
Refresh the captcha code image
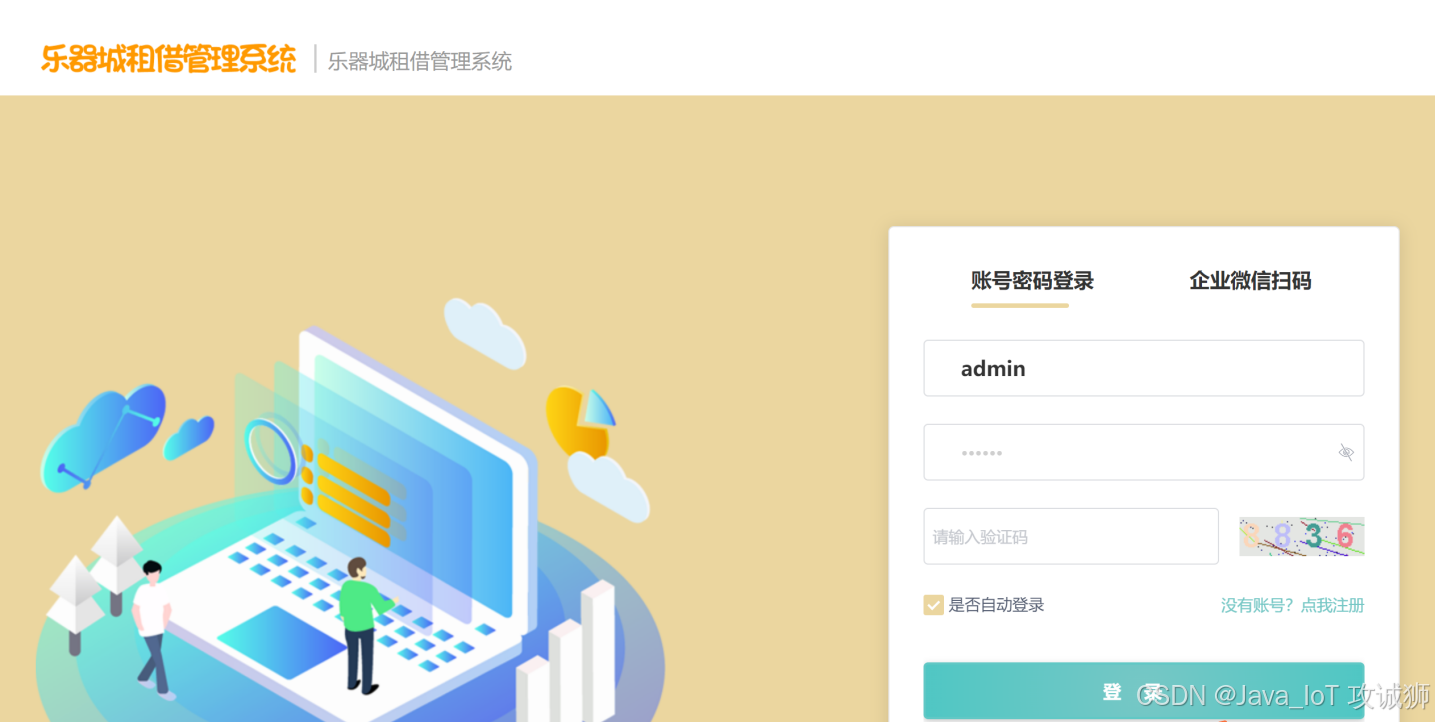(x=1302, y=536)
